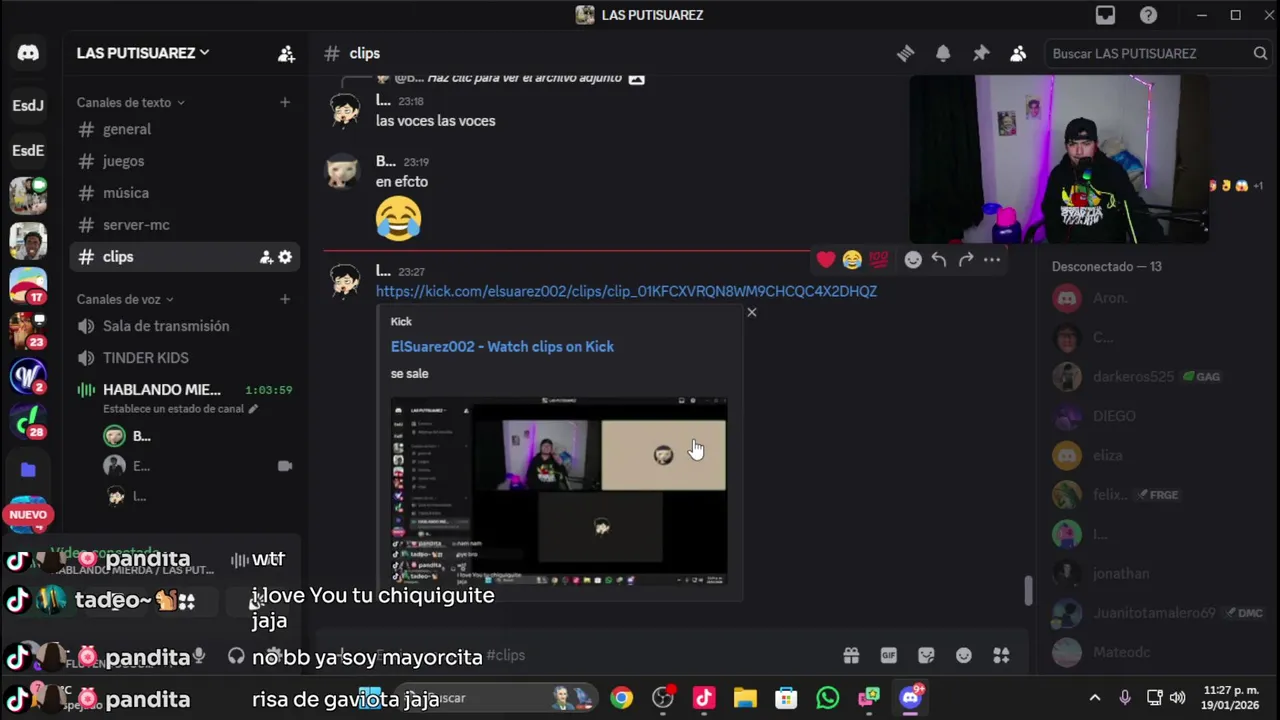Viewport: 1280px width, 720px height.
Task: Show hidden system tray icons chevron
Action: 1094,698
